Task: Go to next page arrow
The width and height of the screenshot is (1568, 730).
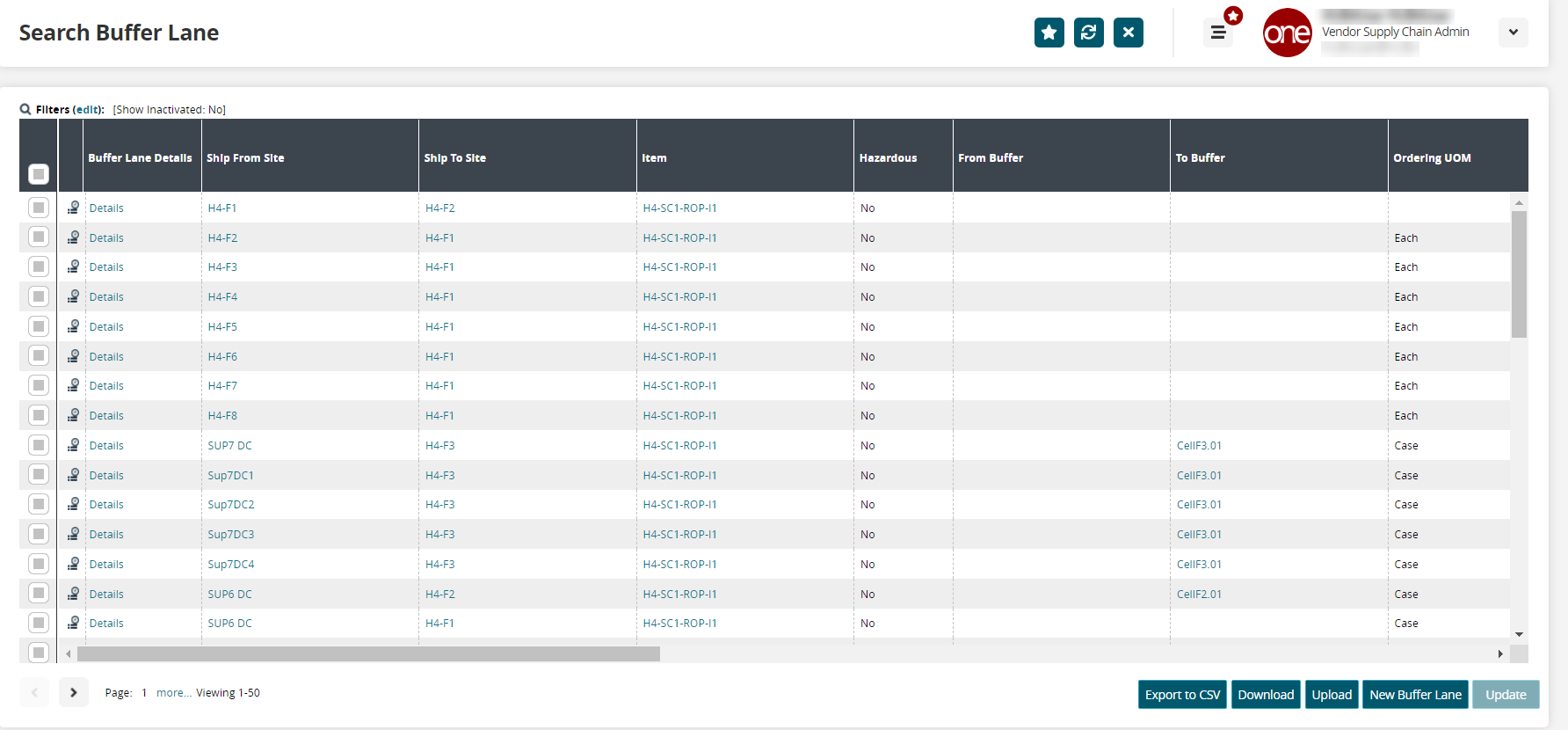Action: (x=74, y=693)
